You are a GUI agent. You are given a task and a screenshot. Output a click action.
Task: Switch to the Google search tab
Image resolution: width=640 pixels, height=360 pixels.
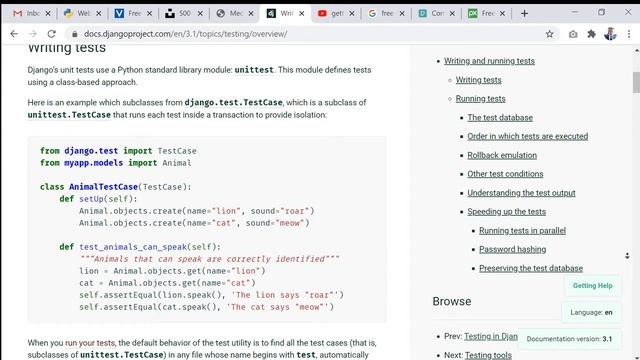pyautogui.click(x=381, y=13)
